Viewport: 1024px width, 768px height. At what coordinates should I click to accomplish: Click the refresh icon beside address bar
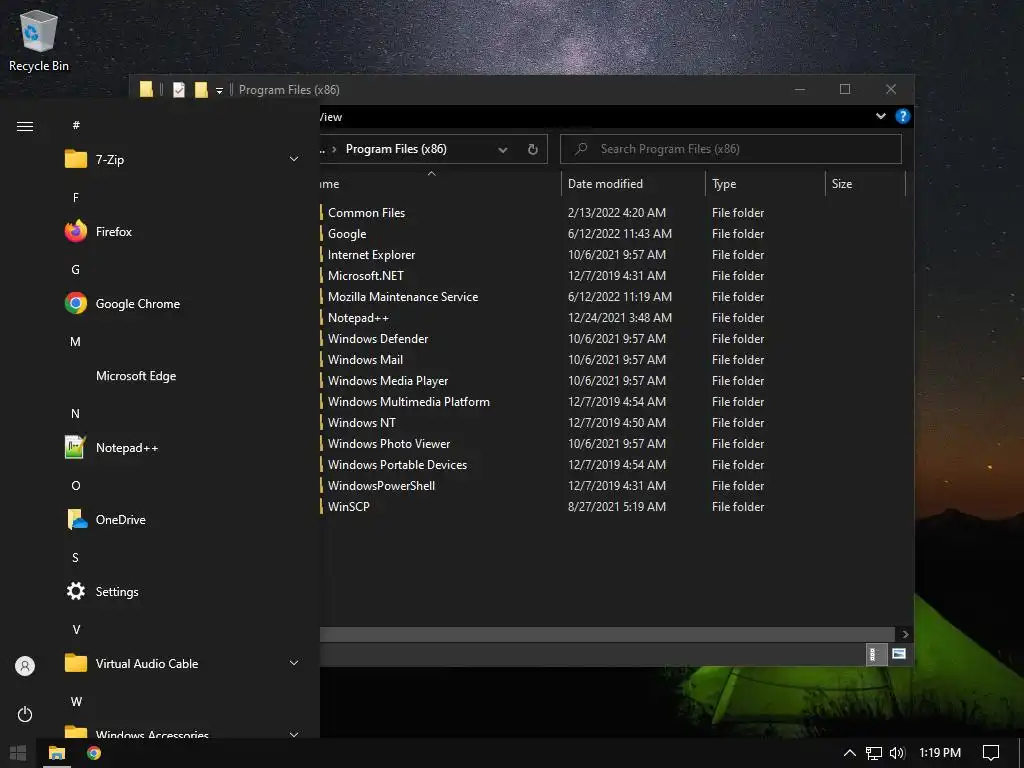[x=532, y=150]
